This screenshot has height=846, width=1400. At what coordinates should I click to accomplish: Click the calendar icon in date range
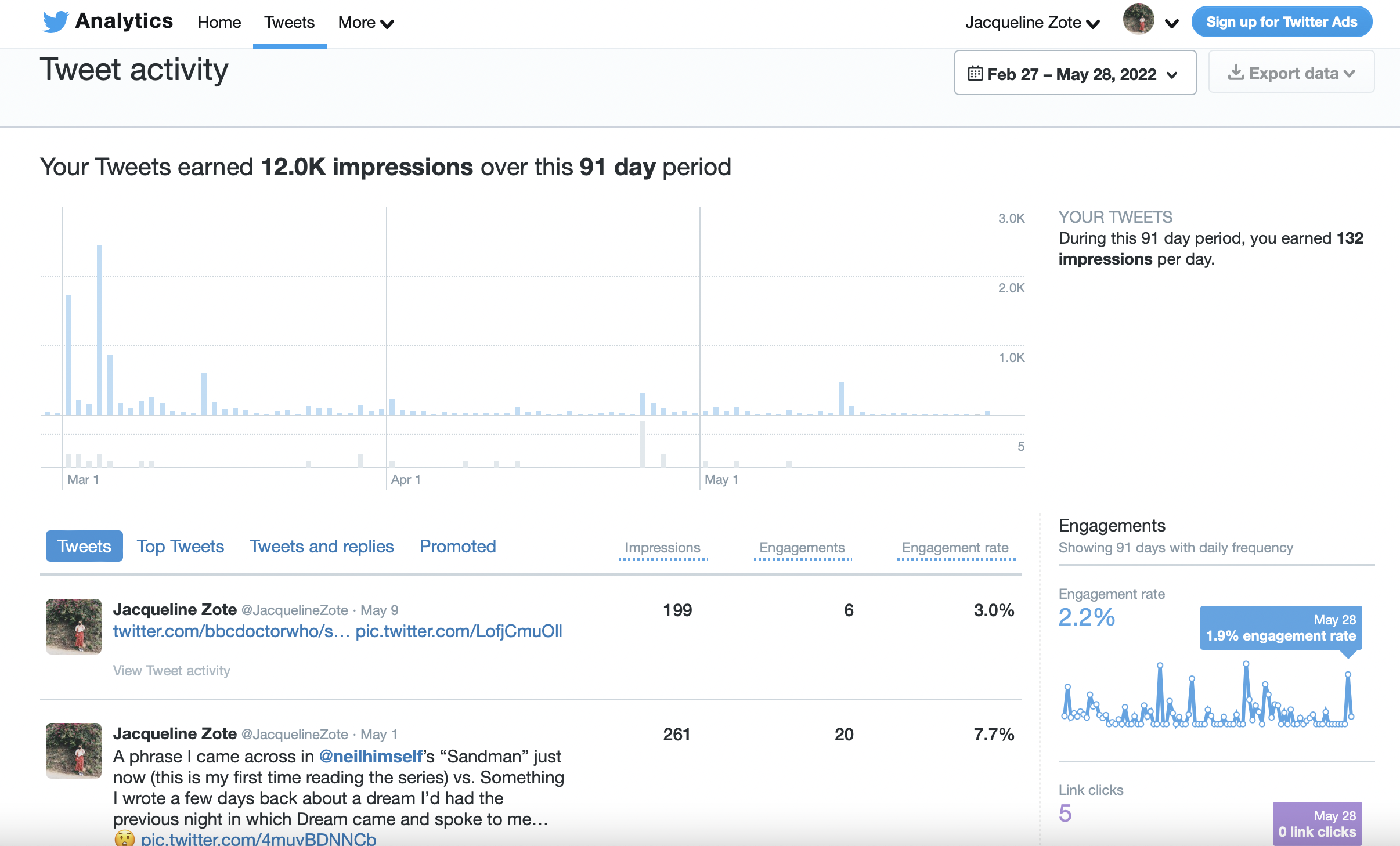click(975, 74)
